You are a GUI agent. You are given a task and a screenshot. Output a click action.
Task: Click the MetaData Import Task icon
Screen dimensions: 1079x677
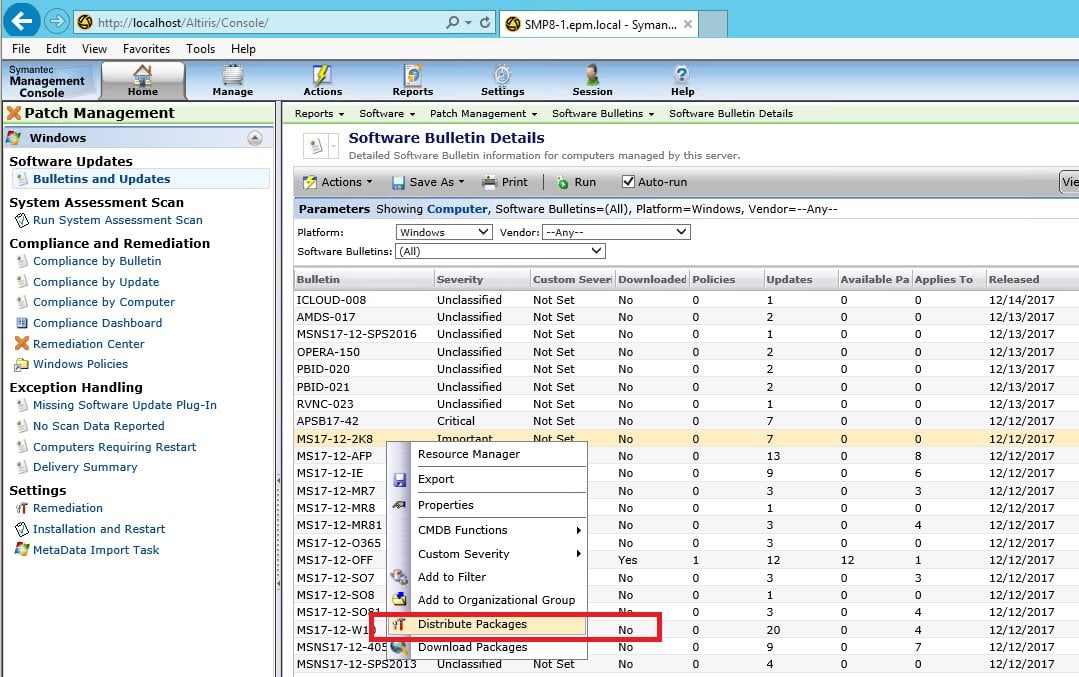pos(22,550)
